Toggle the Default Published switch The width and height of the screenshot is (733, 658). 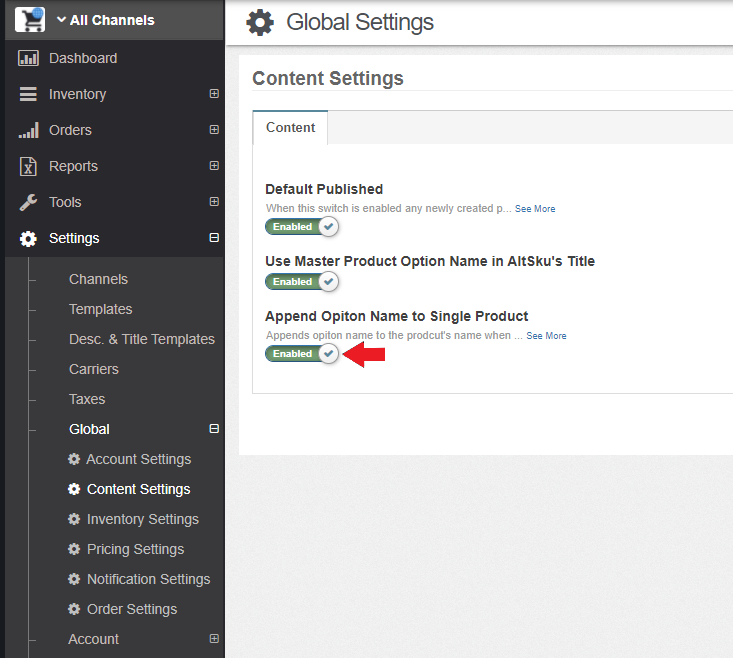tap(302, 227)
